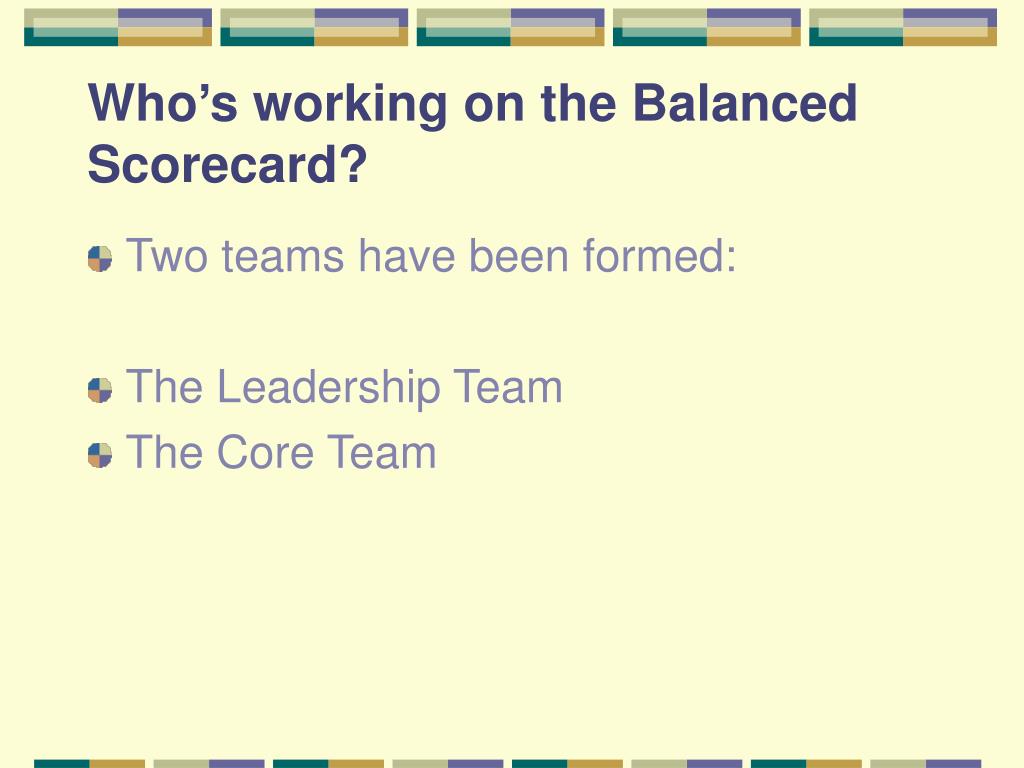Image resolution: width=1024 pixels, height=768 pixels.
Task: Click the bullet icon beside The Core Team
Action: [100, 456]
